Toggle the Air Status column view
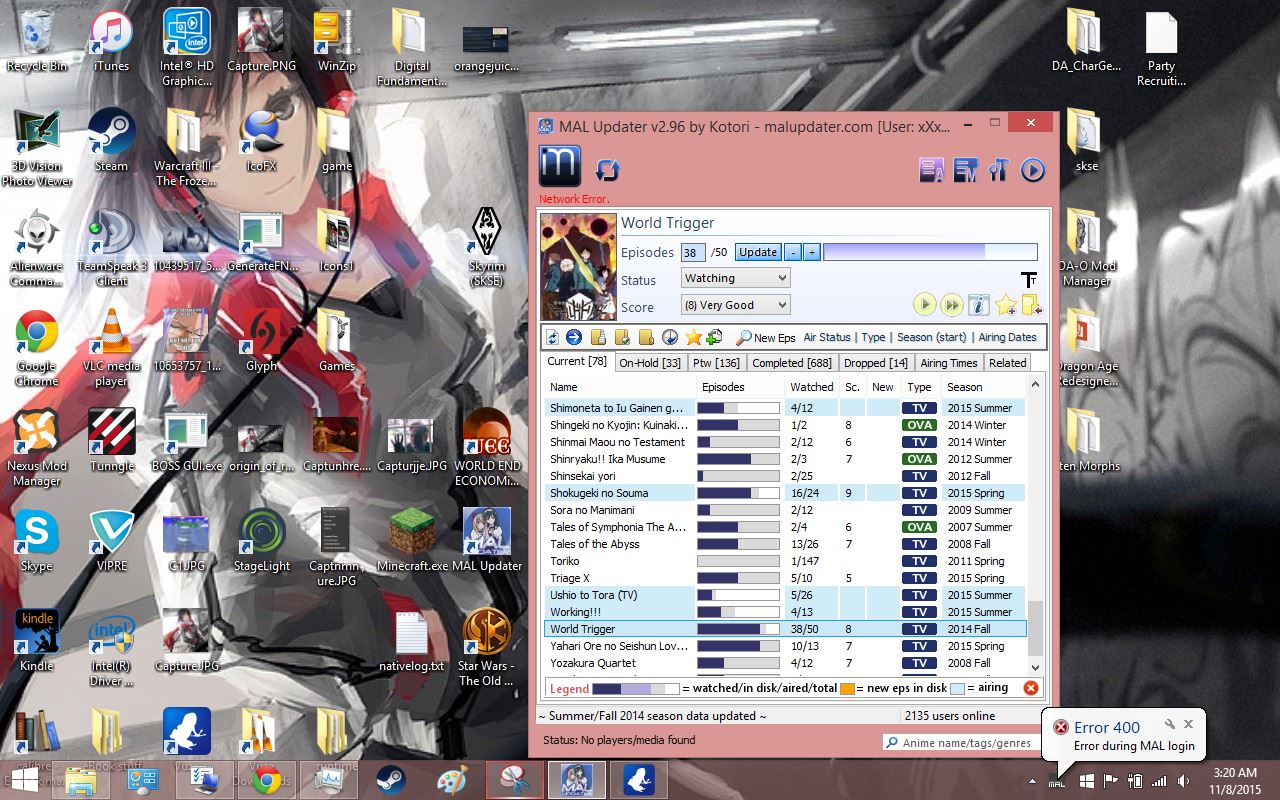The width and height of the screenshot is (1280, 800). coord(827,337)
